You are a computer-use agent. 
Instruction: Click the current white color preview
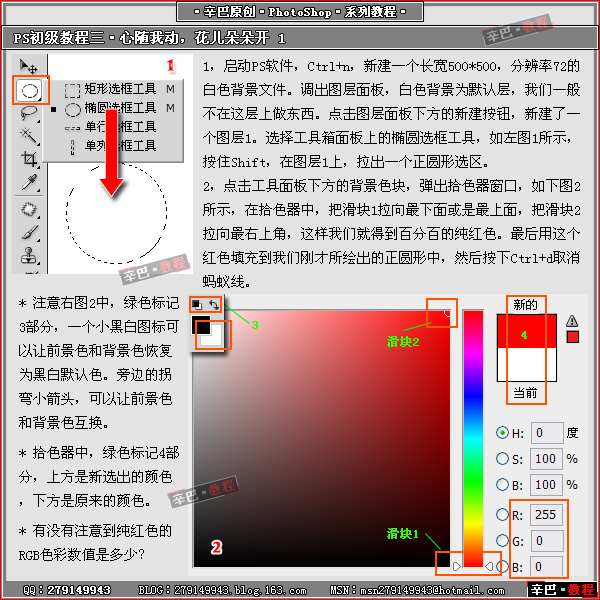[x=527, y=364]
